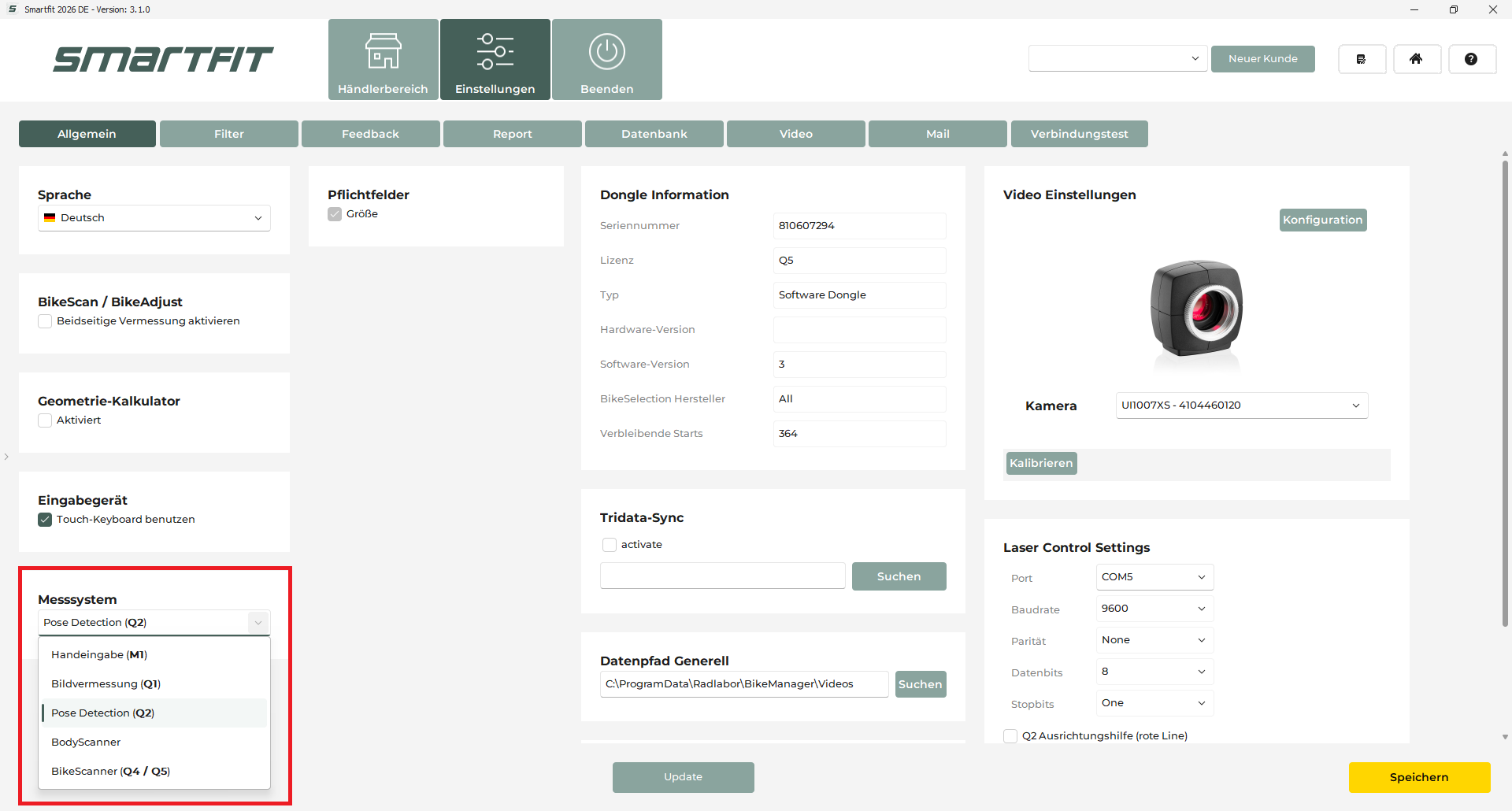Click the Software-Version field

tap(860, 365)
